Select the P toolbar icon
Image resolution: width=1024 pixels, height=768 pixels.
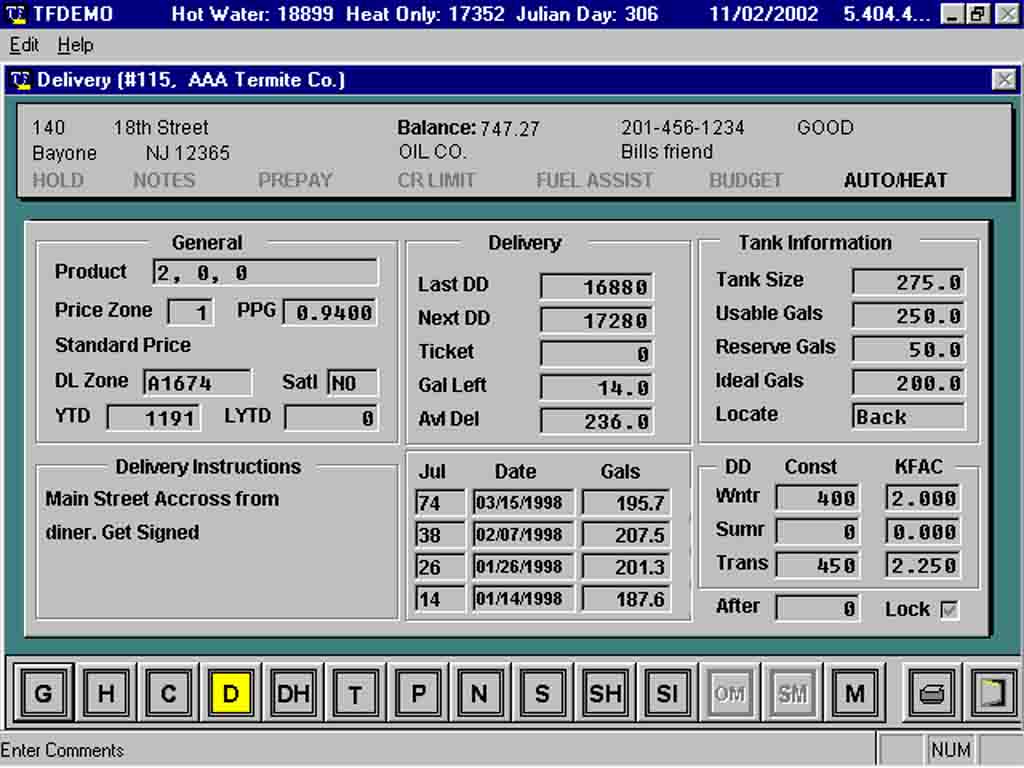[417, 692]
